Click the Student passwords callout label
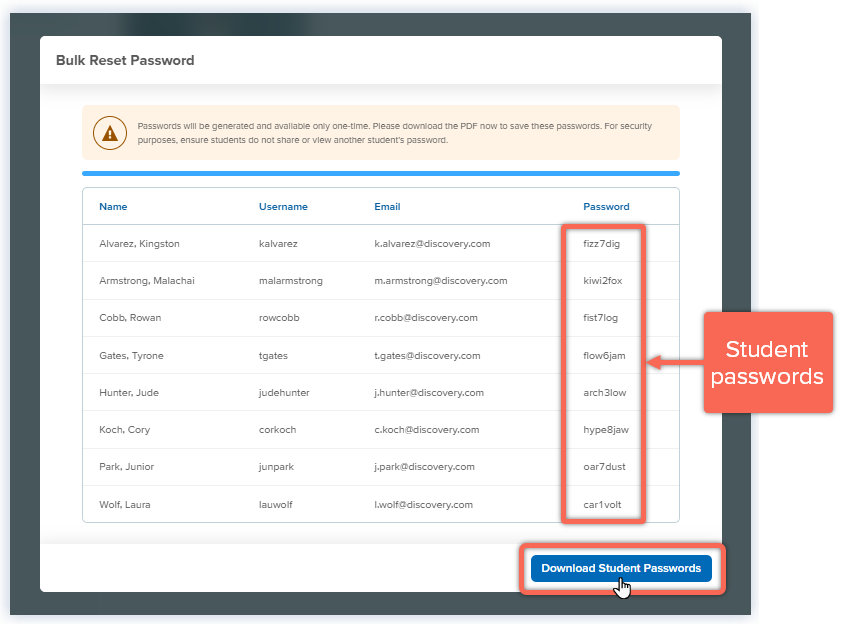The image size is (842, 624). click(768, 362)
